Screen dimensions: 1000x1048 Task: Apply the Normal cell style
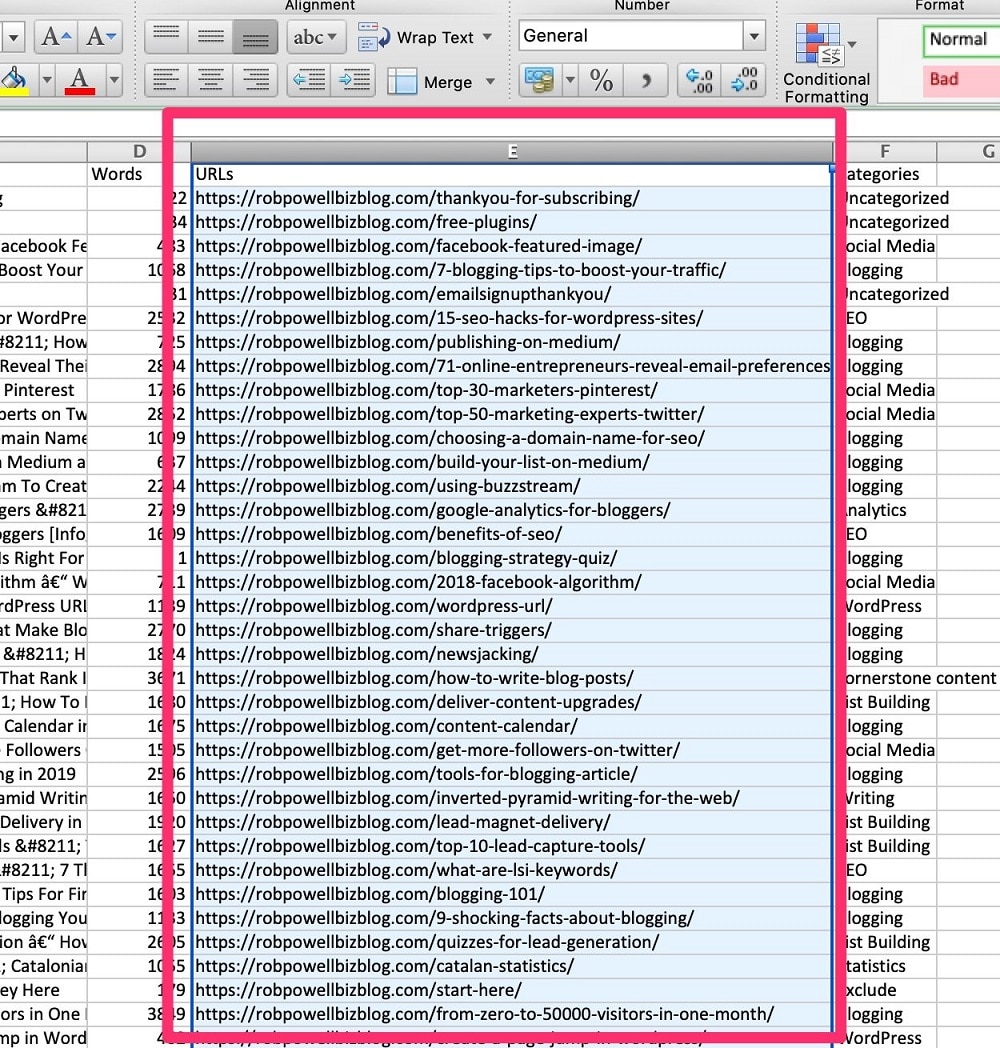961,39
